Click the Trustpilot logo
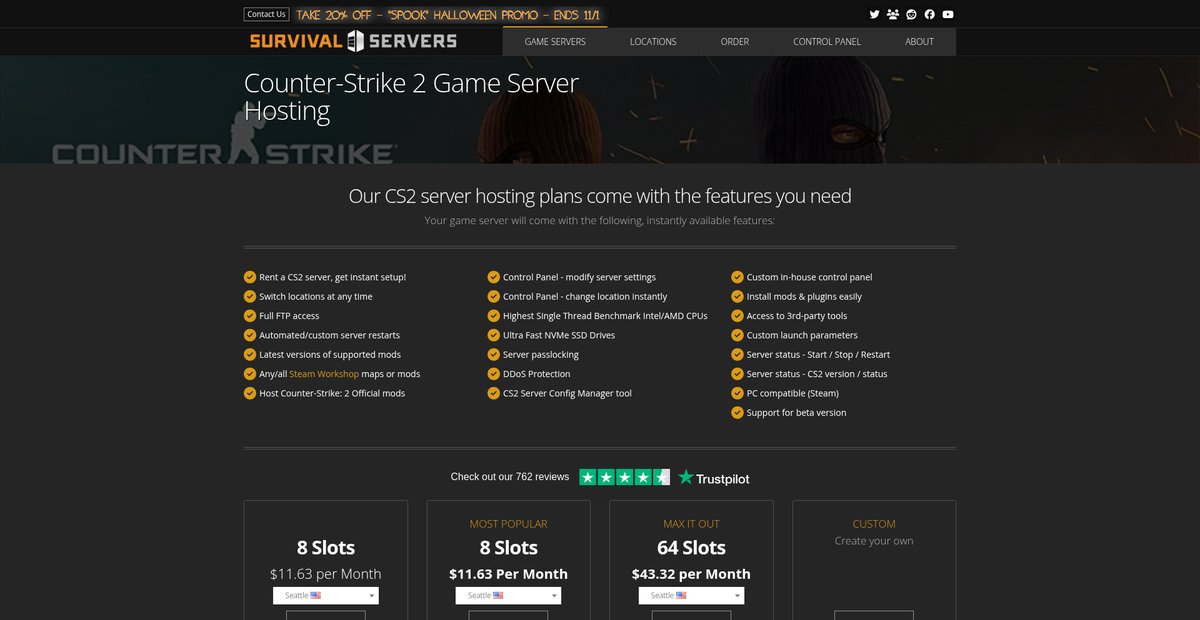The image size is (1200, 620). click(x=713, y=477)
